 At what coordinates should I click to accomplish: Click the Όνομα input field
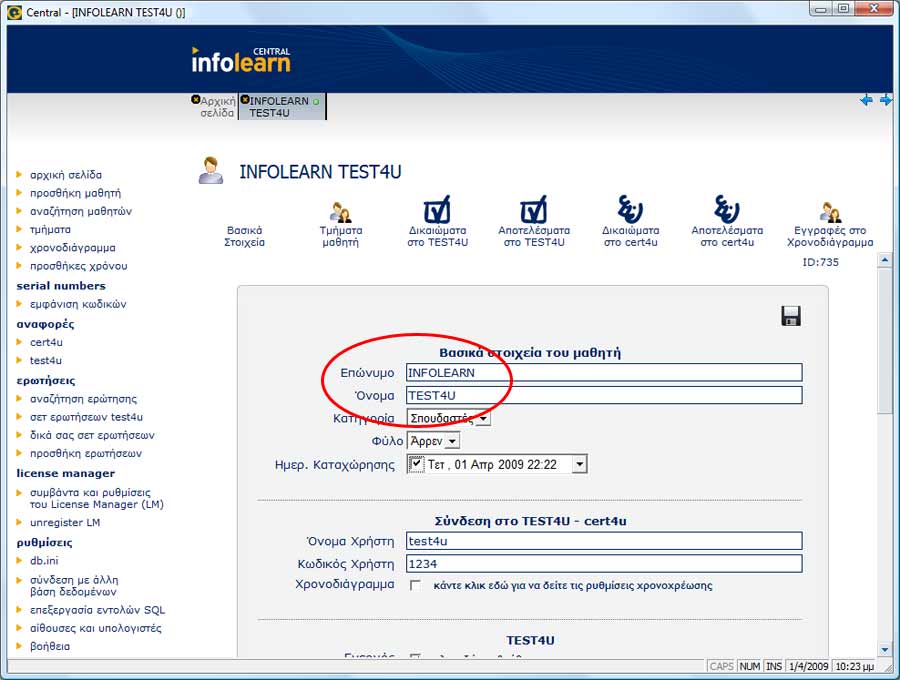point(604,395)
